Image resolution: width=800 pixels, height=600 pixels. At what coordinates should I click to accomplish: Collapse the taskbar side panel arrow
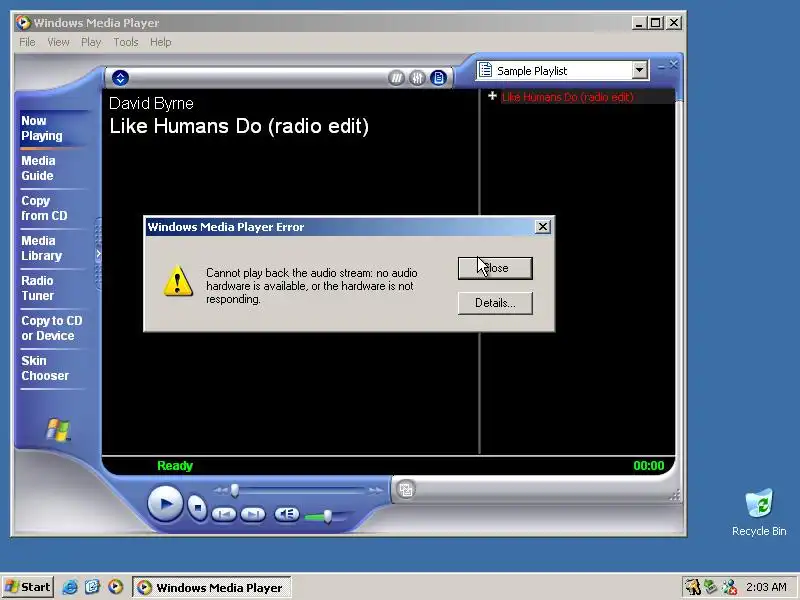98,254
